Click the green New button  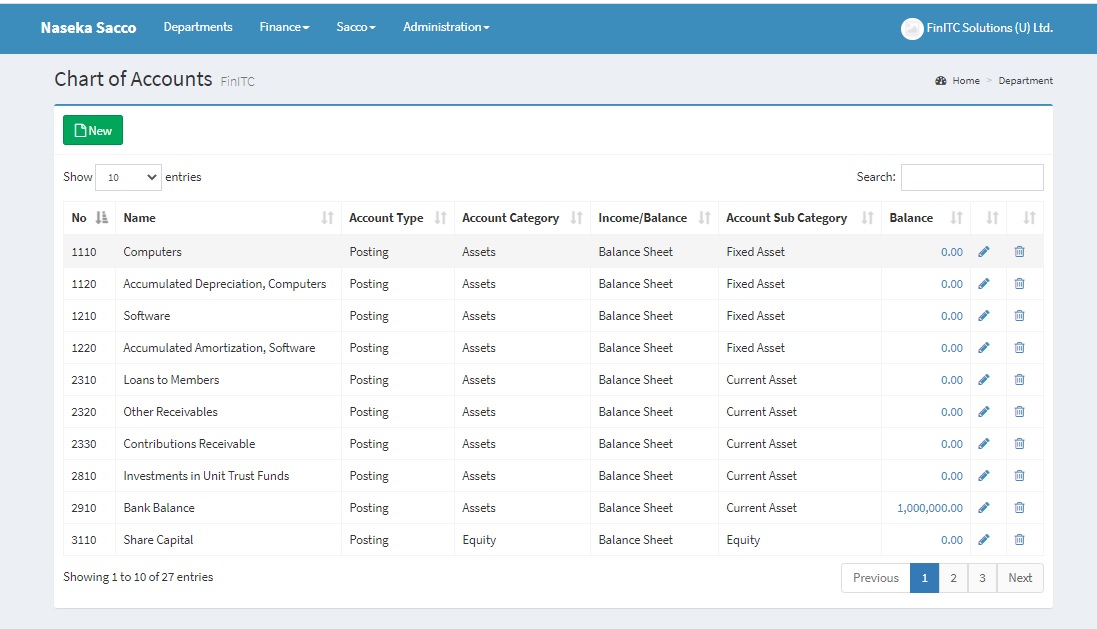pos(93,131)
